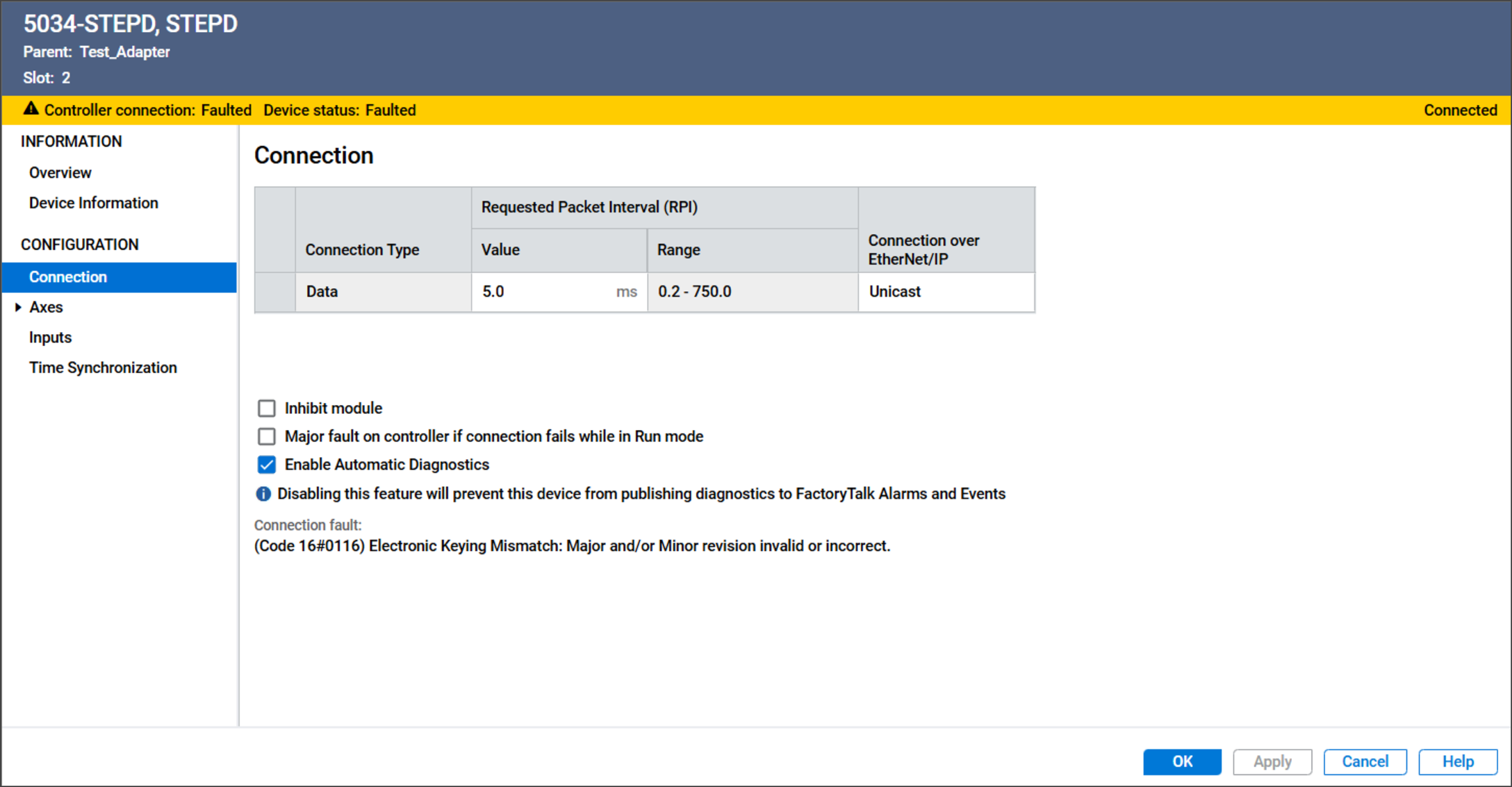The width and height of the screenshot is (1512, 787).
Task: Expand the Axes tree node
Action: click(x=18, y=307)
